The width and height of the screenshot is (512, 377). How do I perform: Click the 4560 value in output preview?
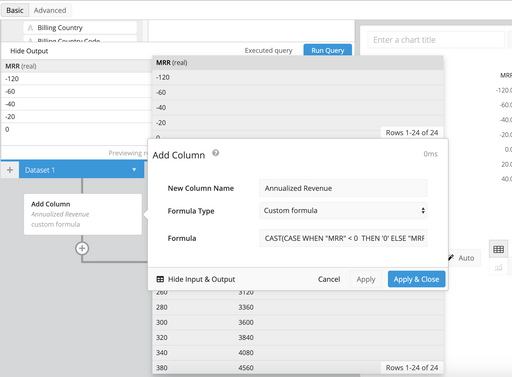pyautogui.click(x=246, y=368)
